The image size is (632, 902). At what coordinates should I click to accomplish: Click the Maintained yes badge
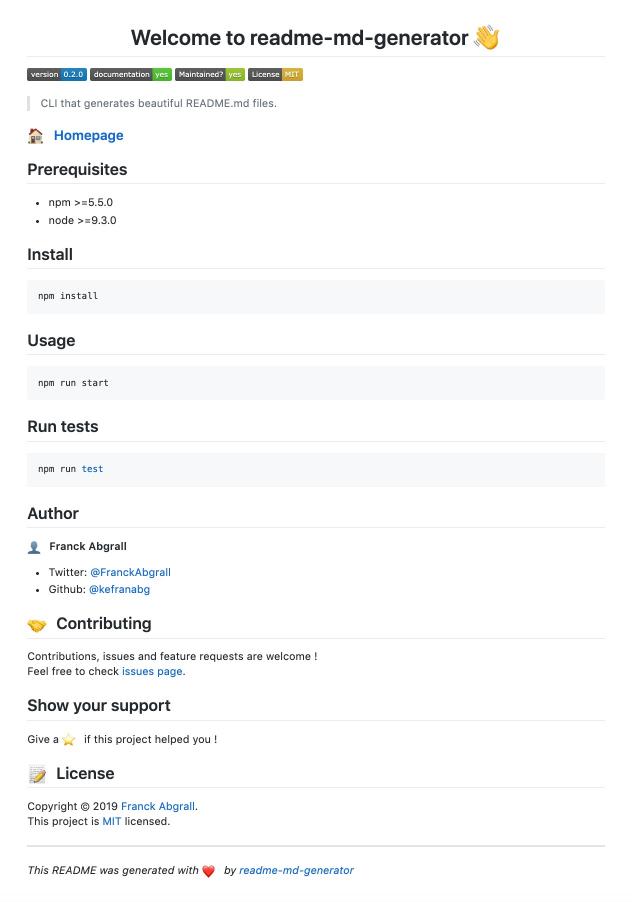209,74
